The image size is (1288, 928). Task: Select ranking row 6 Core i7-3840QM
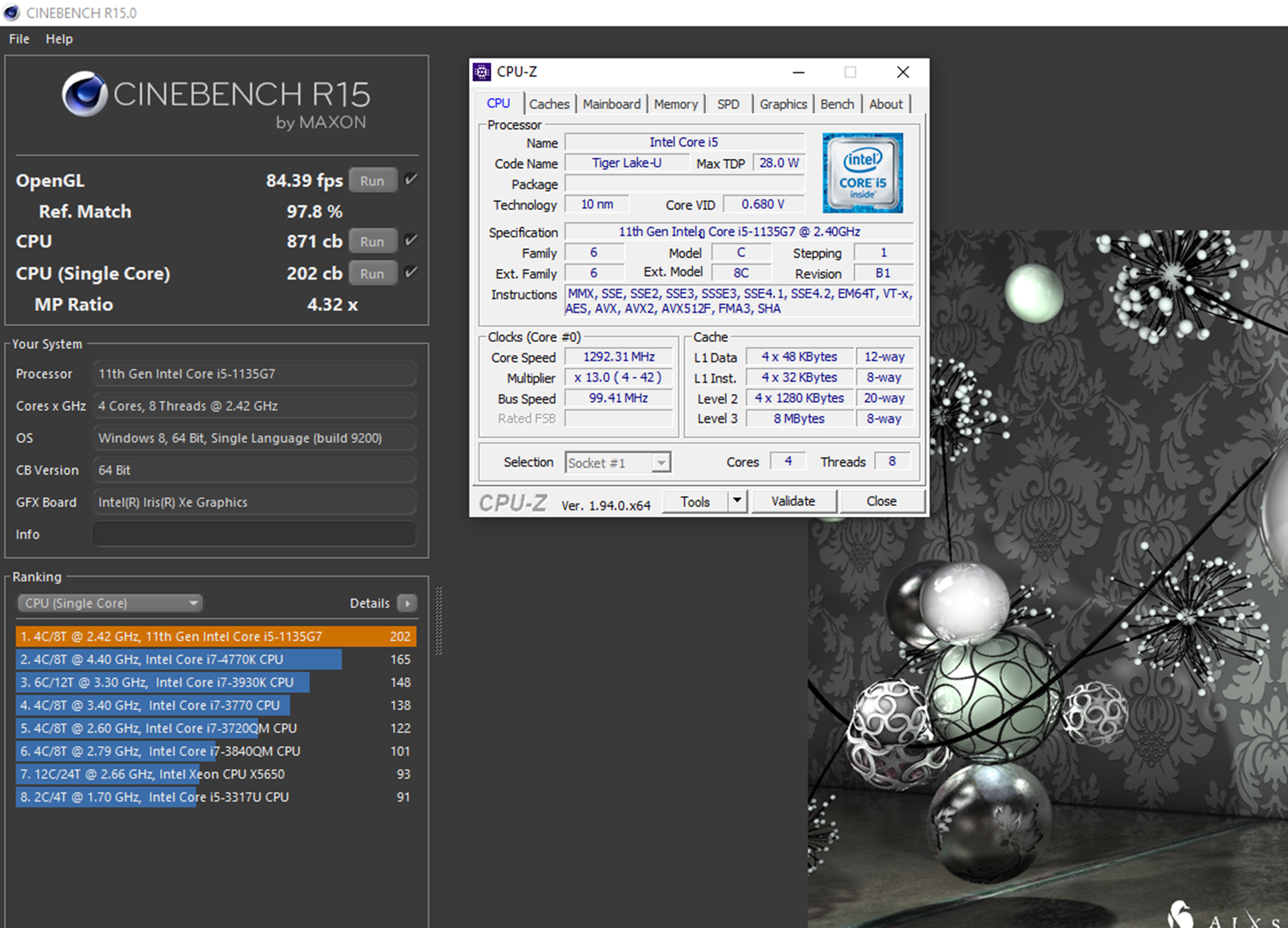pyautogui.click(x=216, y=751)
